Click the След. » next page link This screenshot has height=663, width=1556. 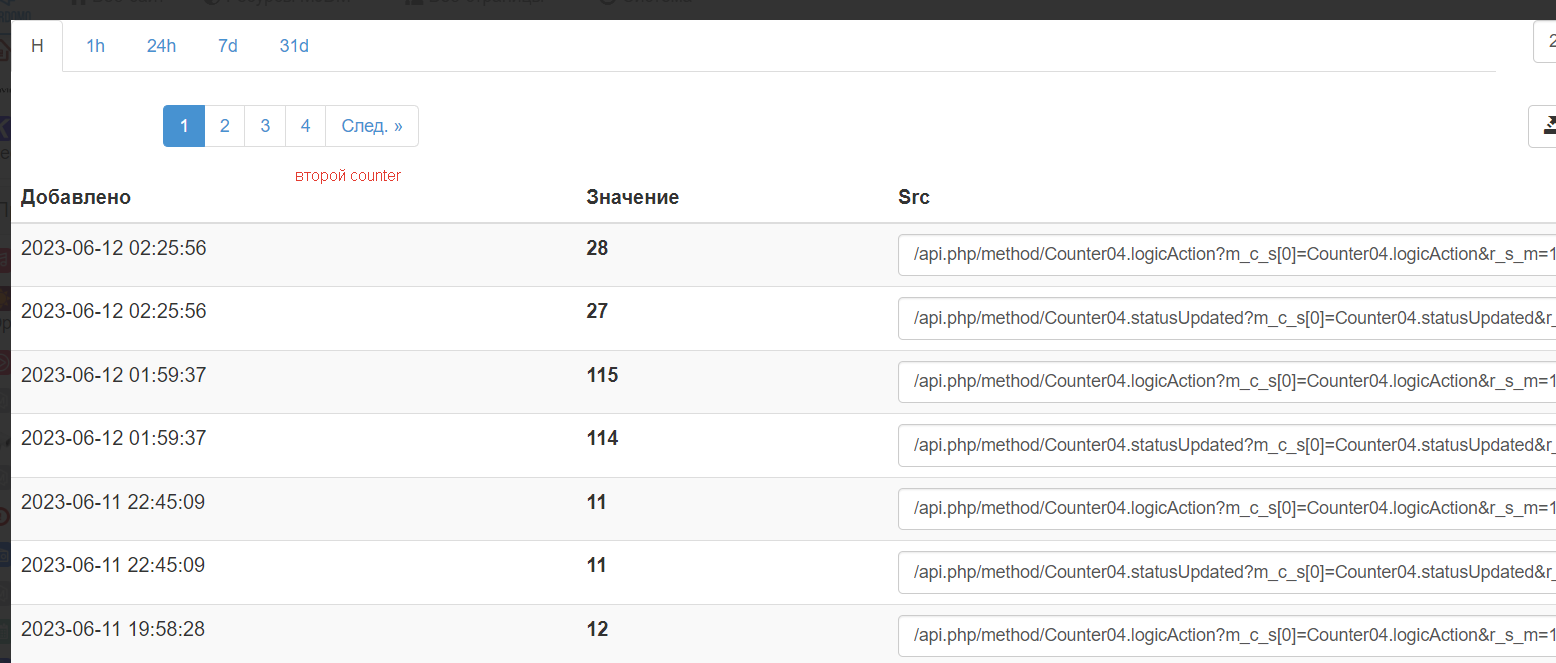click(372, 126)
